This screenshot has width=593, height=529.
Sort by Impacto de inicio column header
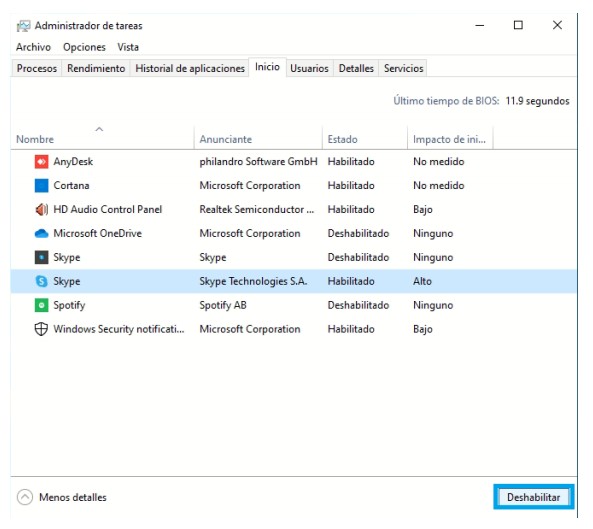pyautogui.click(x=449, y=139)
